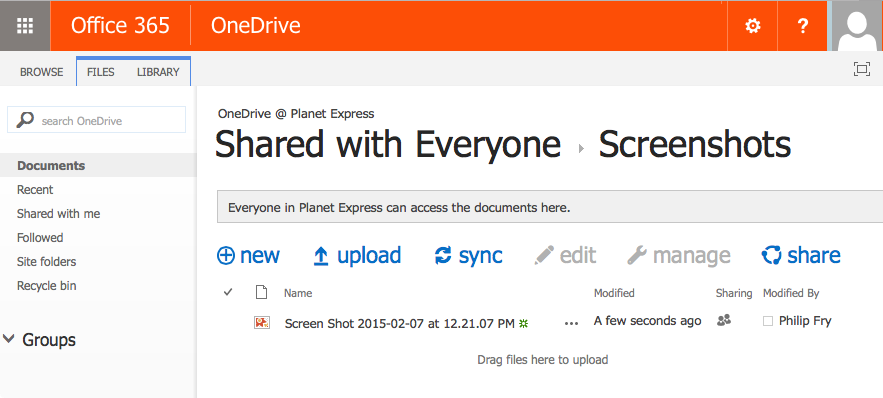Sort by the Modified By column header
883x398 pixels.
791,293
